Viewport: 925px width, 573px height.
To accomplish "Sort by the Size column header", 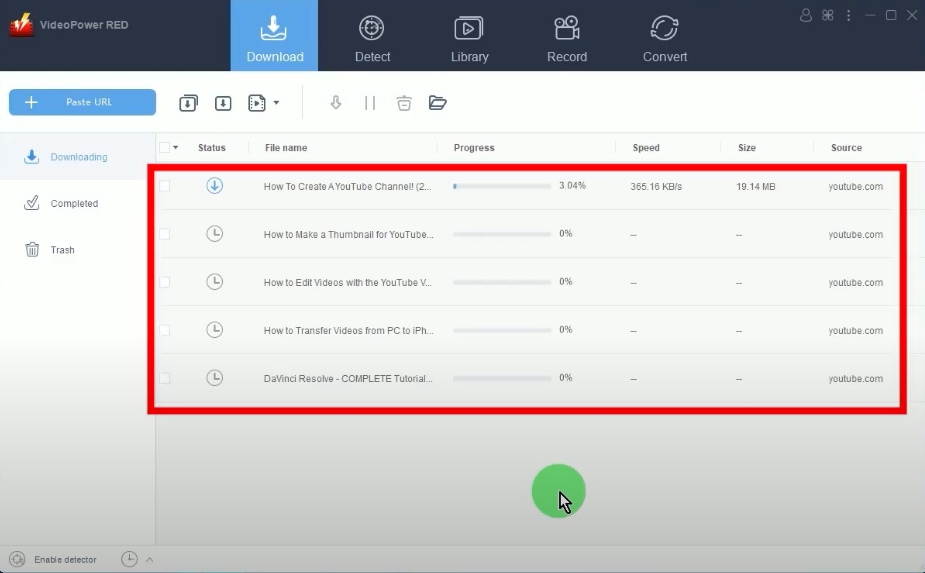I will tap(747, 148).
